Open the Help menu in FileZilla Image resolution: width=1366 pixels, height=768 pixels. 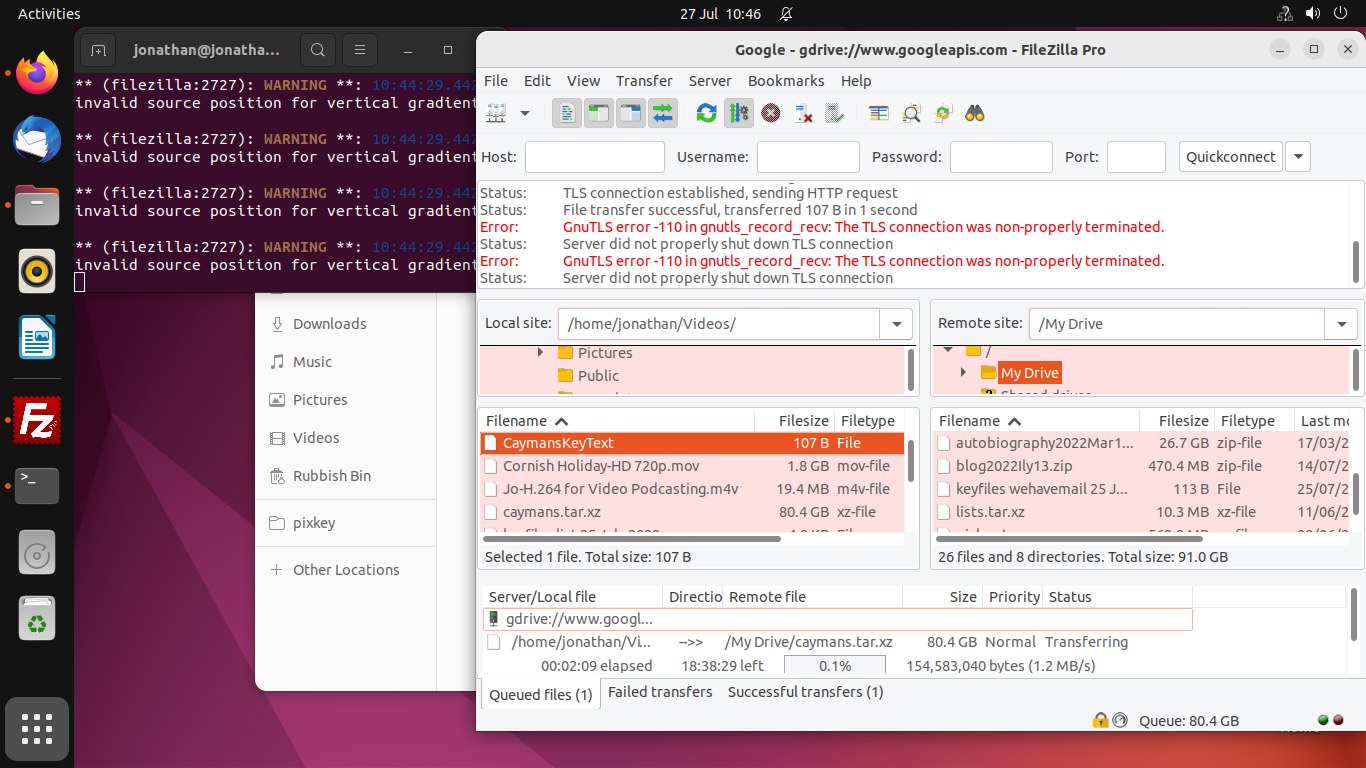856,81
